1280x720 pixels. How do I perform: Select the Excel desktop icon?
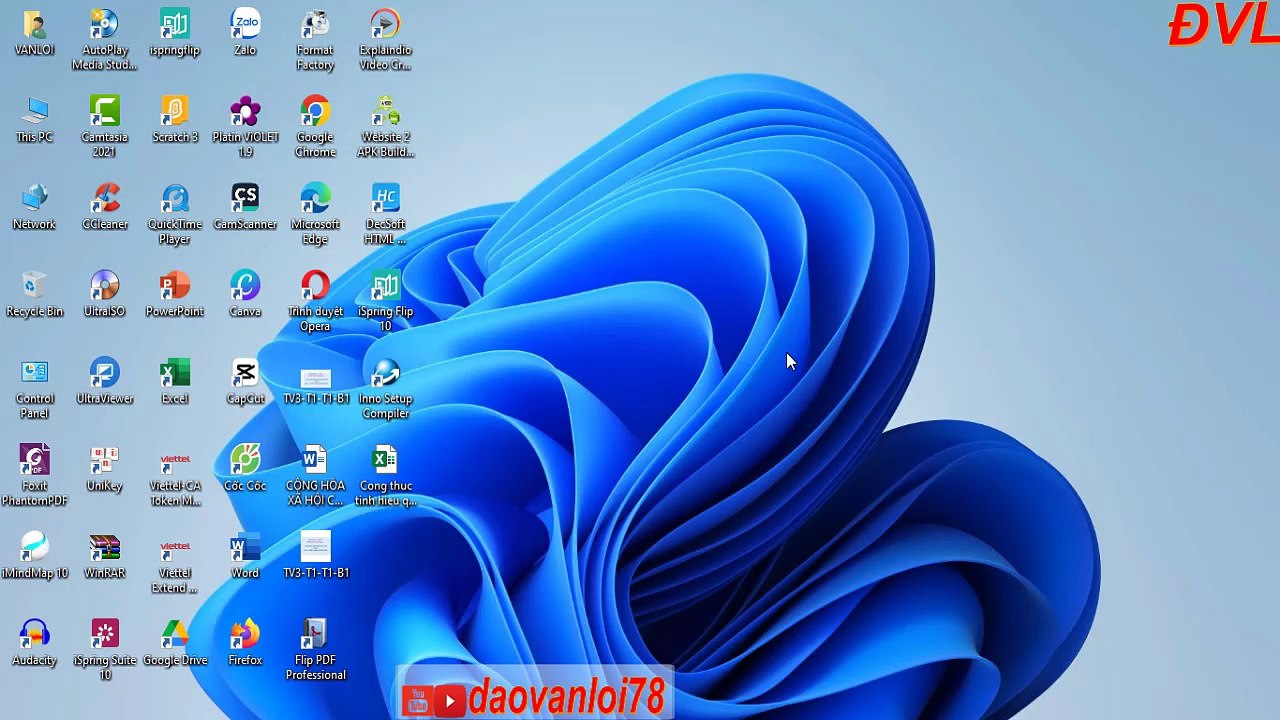pyautogui.click(x=175, y=381)
